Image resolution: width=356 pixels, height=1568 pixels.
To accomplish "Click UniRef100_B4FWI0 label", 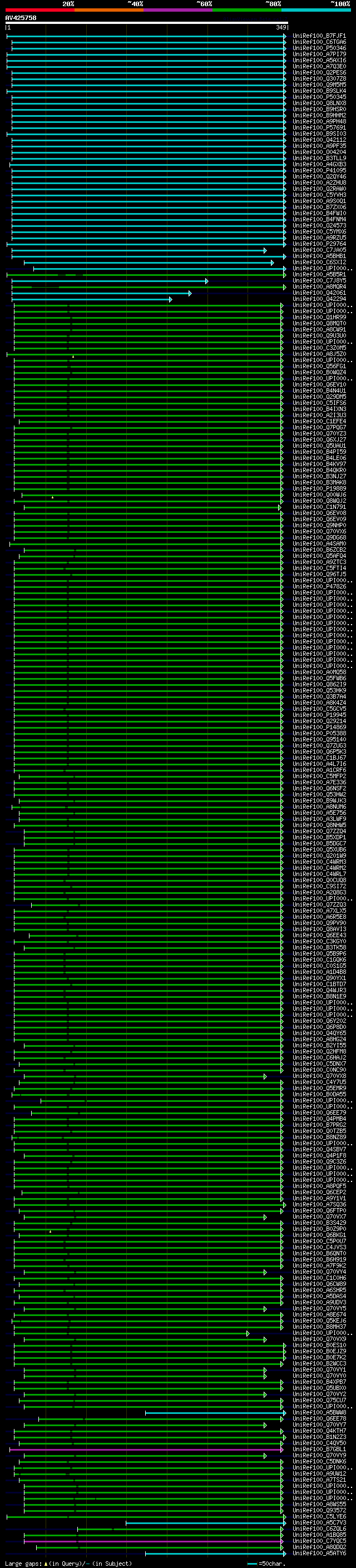I will point(319,213).
